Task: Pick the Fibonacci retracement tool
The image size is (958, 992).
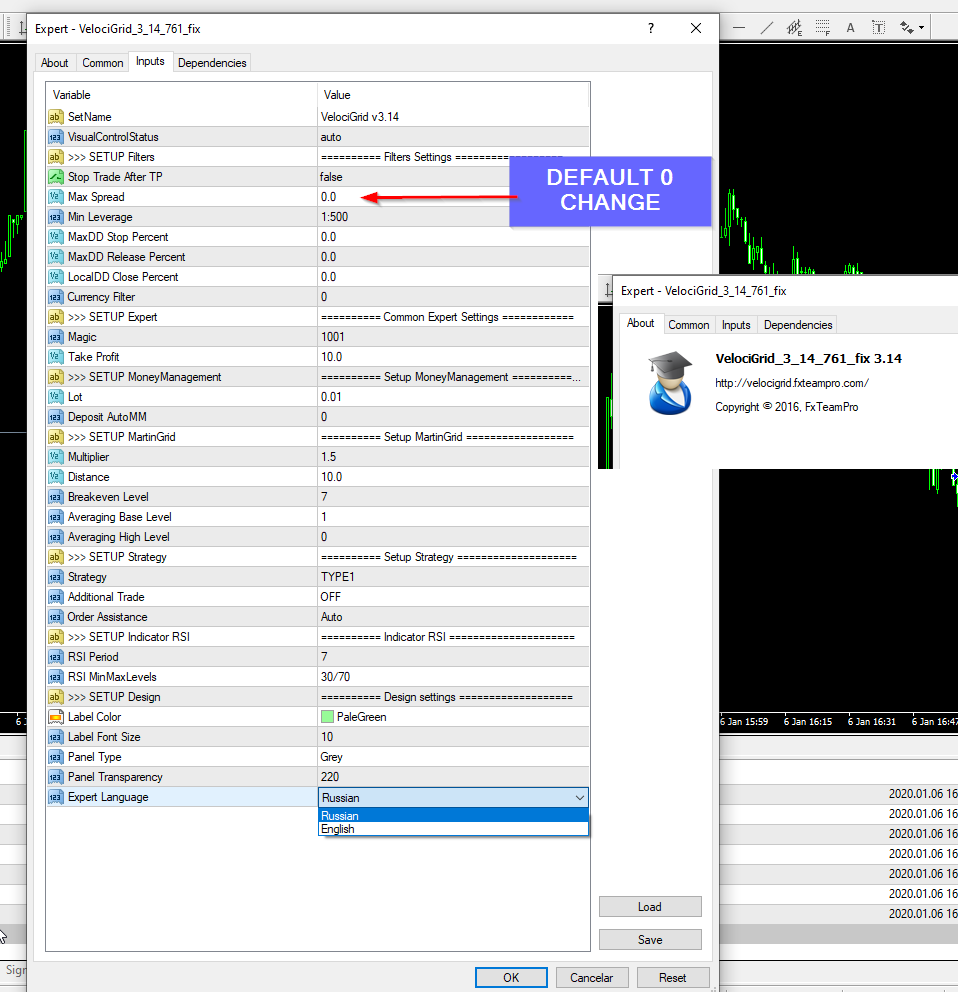Action: point(824,27)
